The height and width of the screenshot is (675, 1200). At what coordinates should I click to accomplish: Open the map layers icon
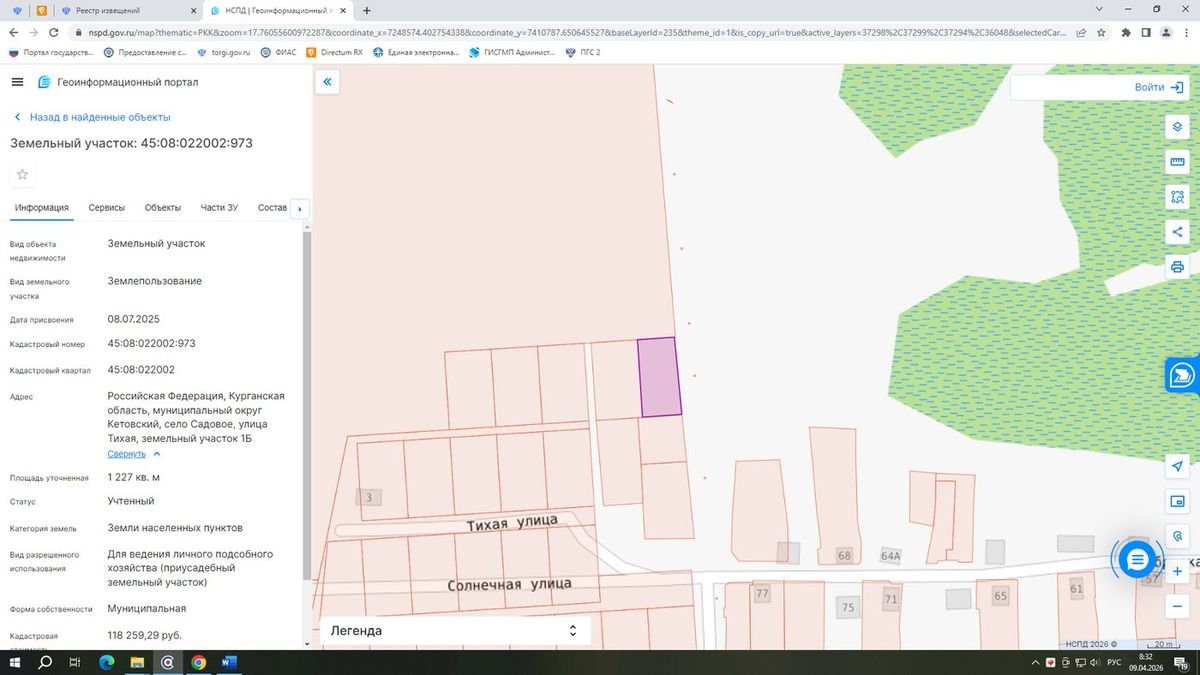pos(1177,127)
